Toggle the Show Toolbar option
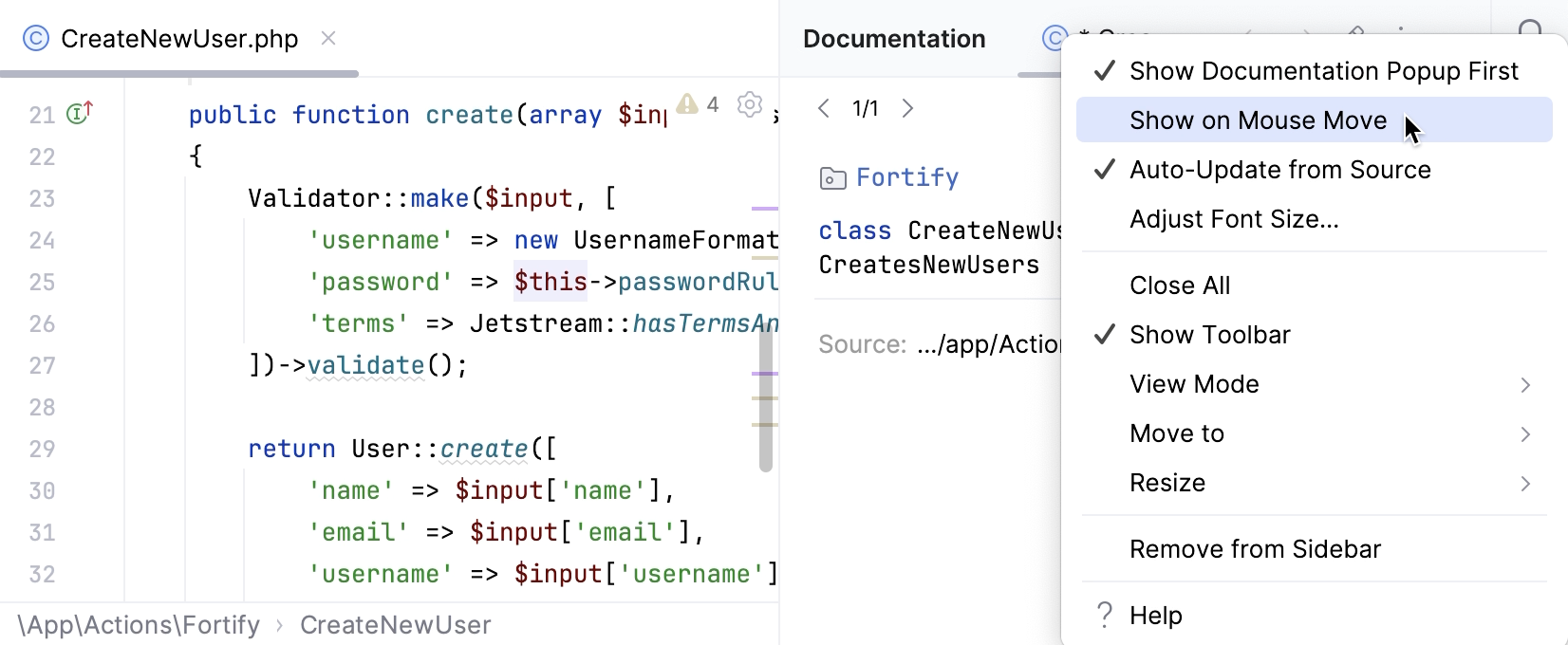Image resolution: width=1568 pixels, height=645 pixels. tap(1315, 335)
